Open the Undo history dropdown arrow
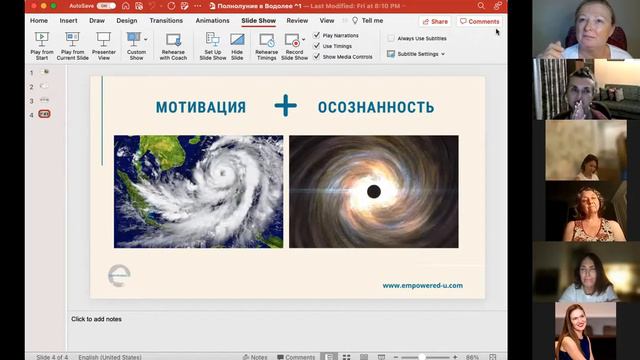This screenshot has width=640, height=360. (x=161, y=6)
